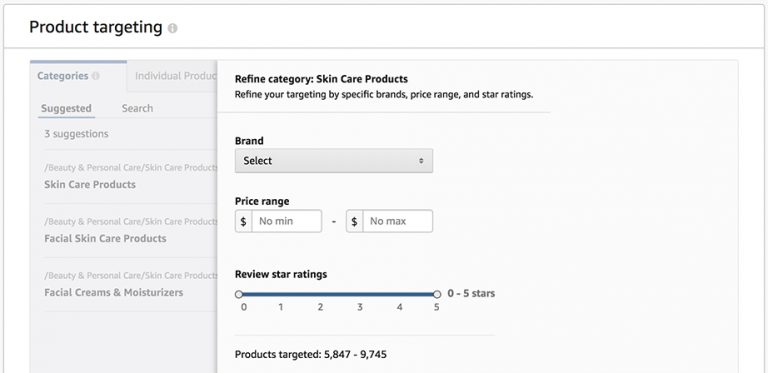Click the Price range label
This screenshot has width=768, height=373.
262,201
